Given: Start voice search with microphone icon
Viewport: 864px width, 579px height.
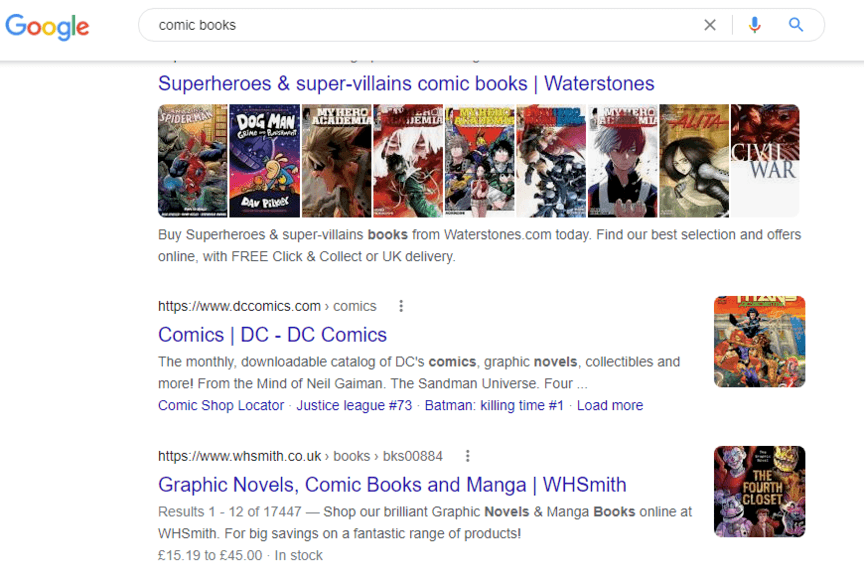Looking at the screenshot, I should click(754, 25).
